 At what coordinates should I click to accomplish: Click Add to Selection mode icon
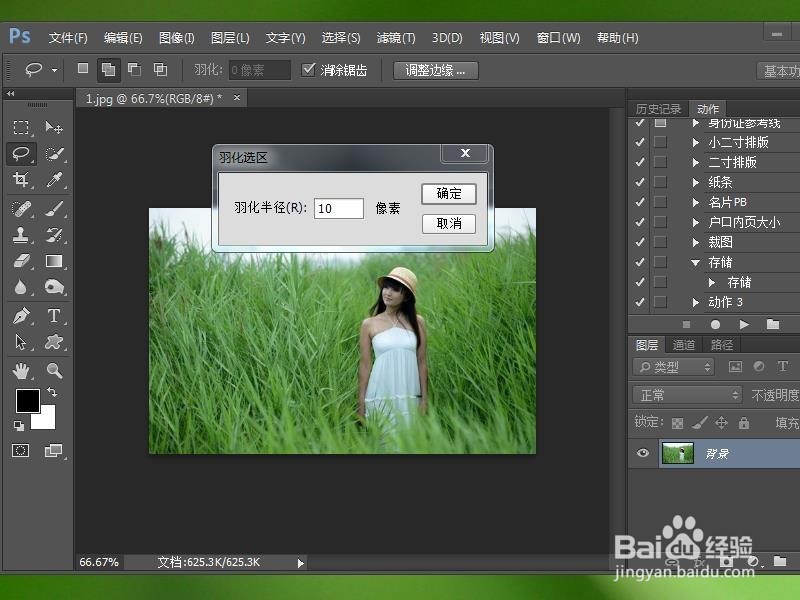click(x=109, y=69)
